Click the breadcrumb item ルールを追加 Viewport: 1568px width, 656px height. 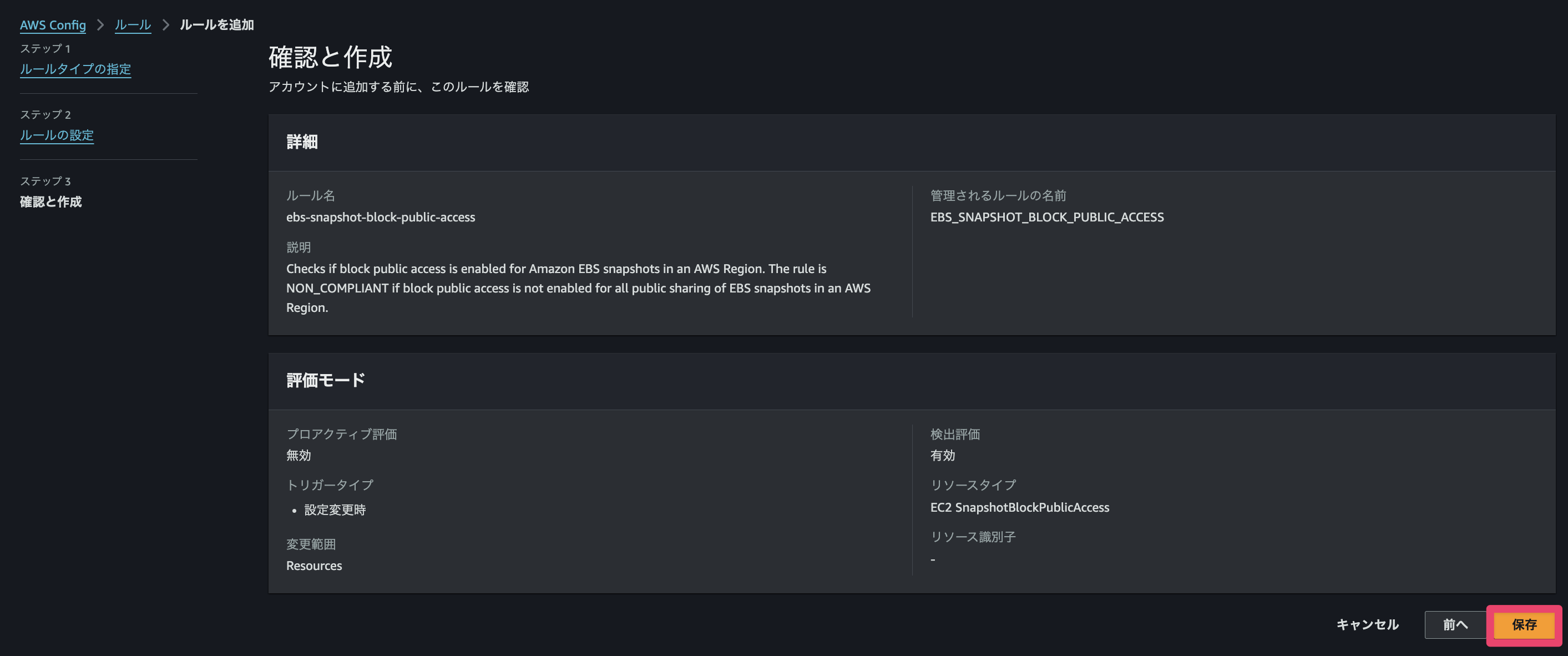(x=217, y=26)
